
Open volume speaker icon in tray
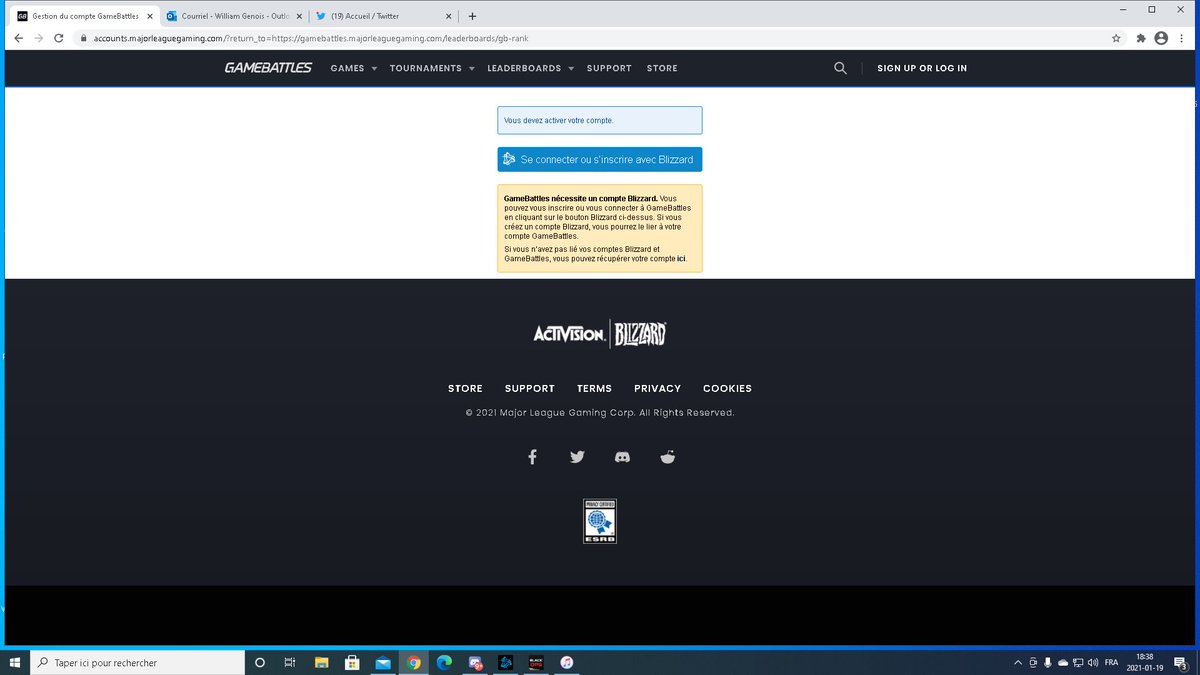click(1093, 662)
